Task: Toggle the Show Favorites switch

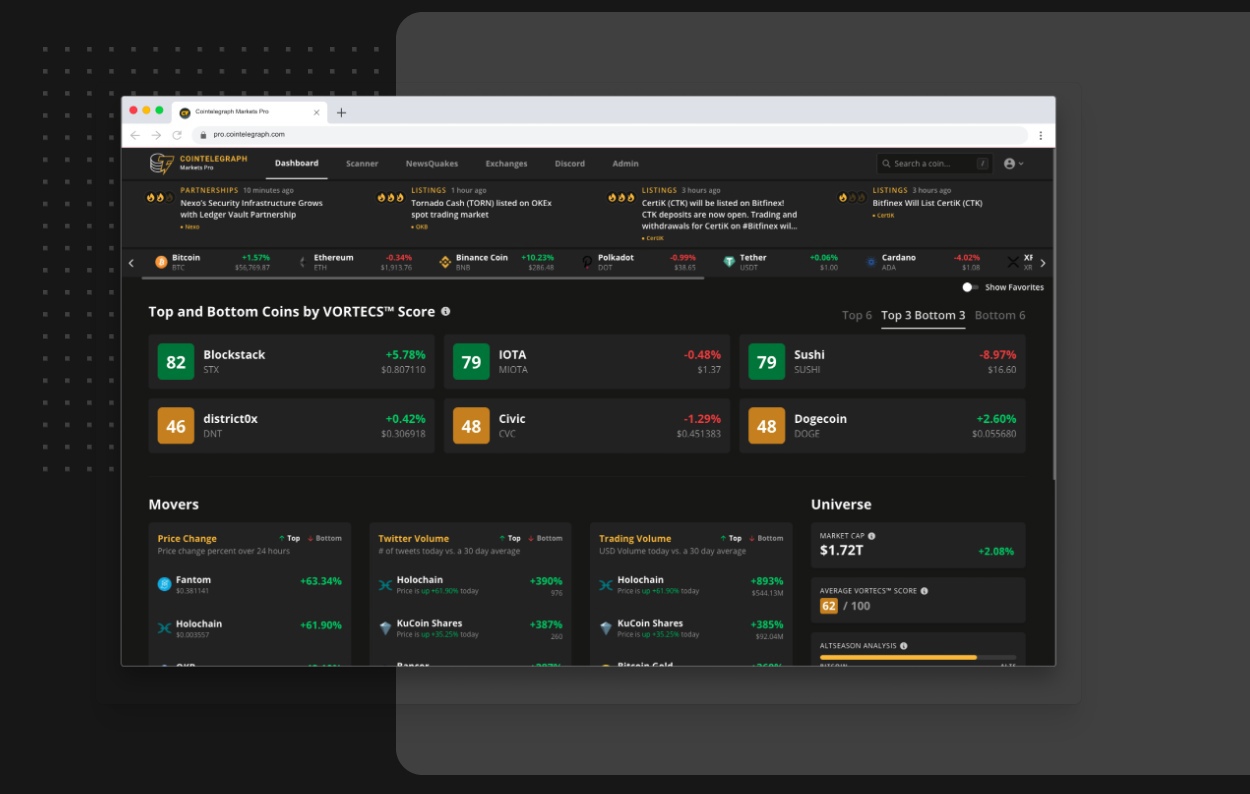Action: (970, 287)
